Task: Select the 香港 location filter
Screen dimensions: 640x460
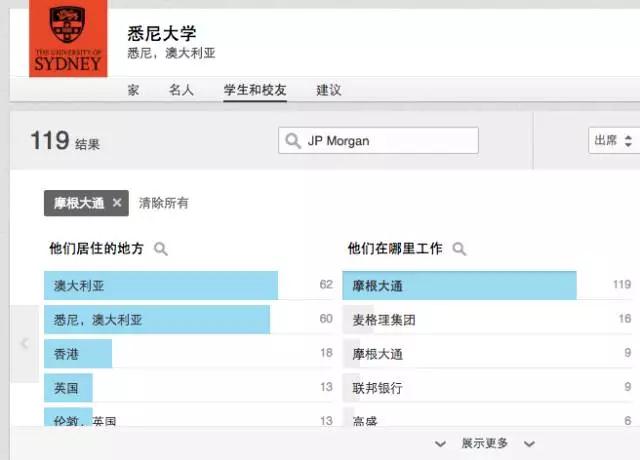Action: pyautogui.click(x=78, y=354)
